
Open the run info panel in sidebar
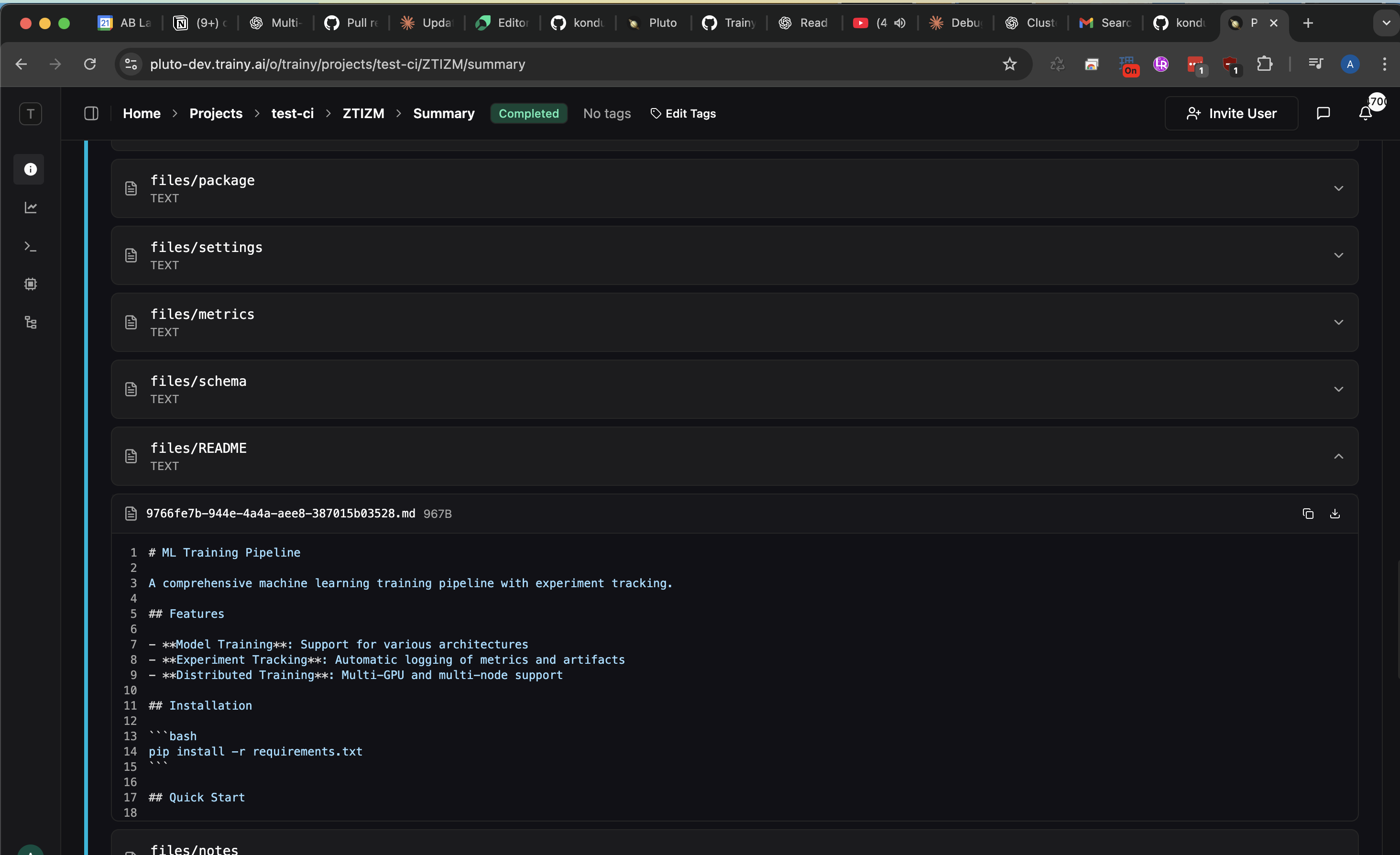(x=30, y=169)
